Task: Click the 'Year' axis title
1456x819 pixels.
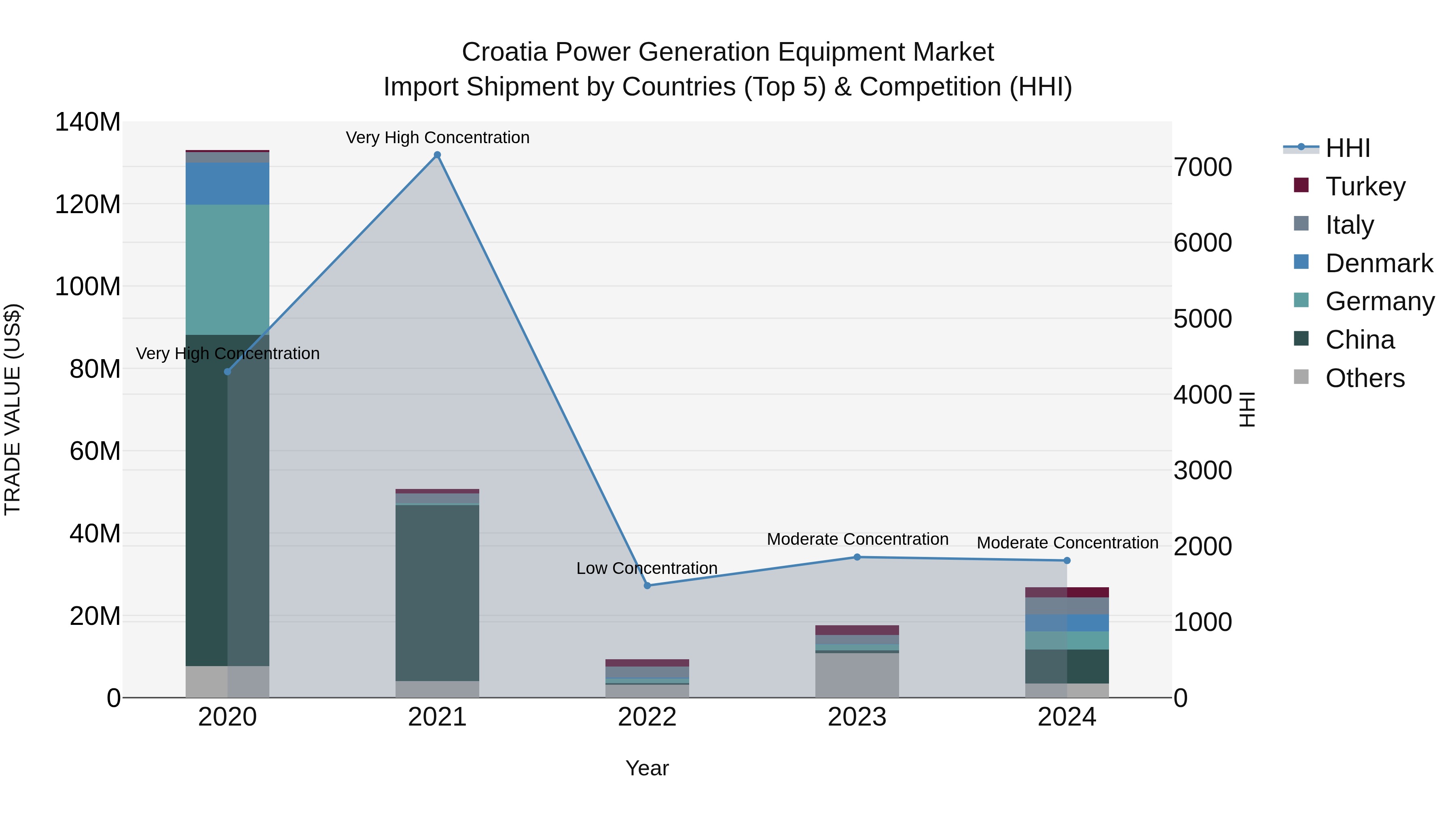Action: [x=647, y=768]
